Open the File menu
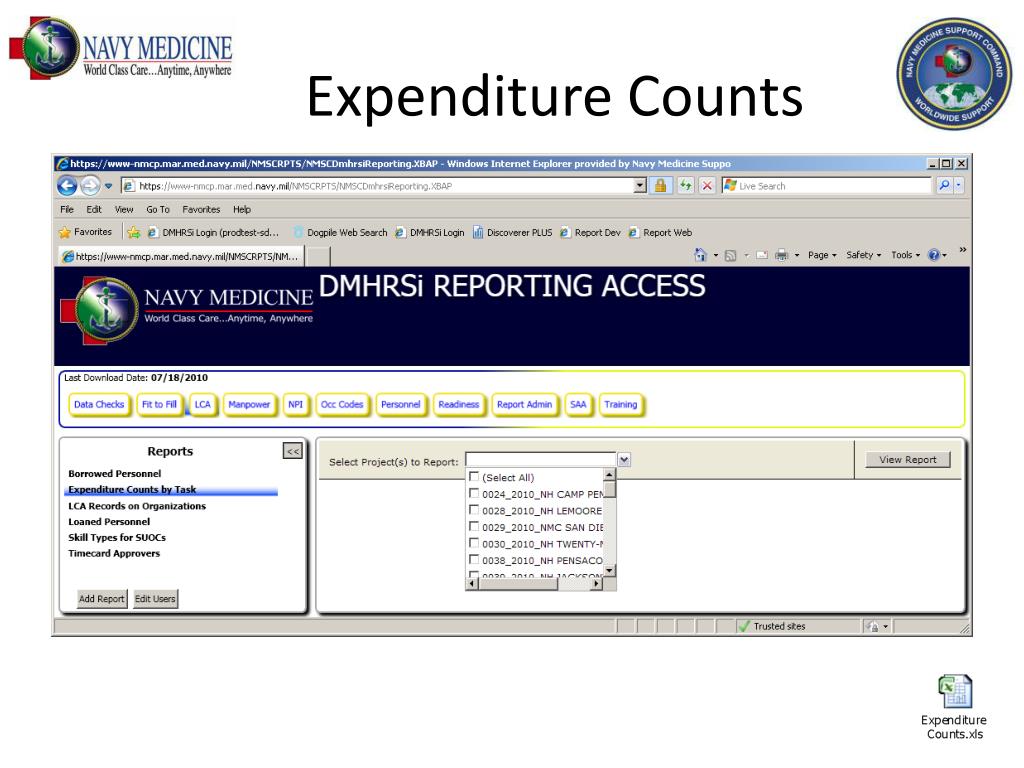The width and height of the screenshot is (1024, 768). 67,210
